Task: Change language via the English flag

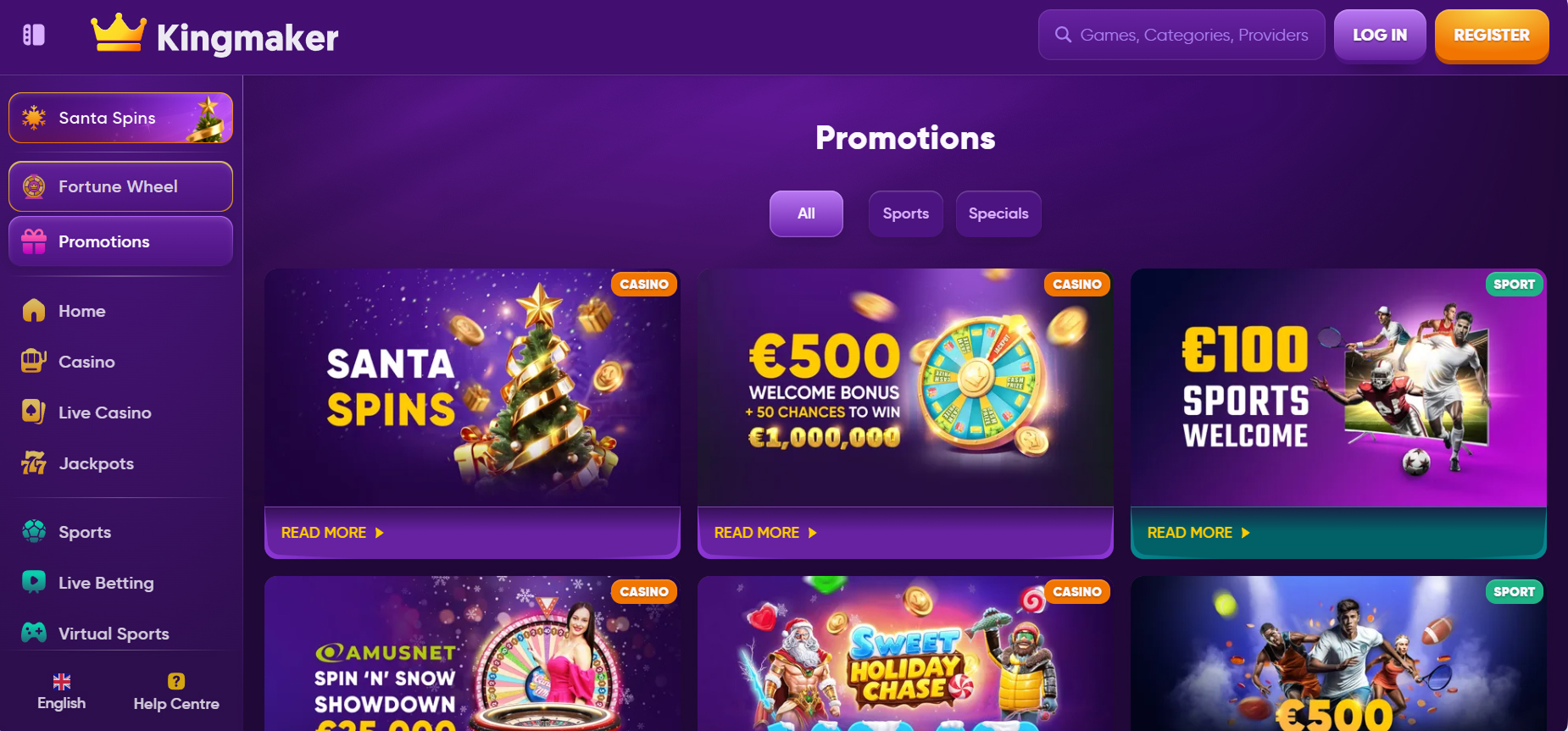Action: point(62,682)
